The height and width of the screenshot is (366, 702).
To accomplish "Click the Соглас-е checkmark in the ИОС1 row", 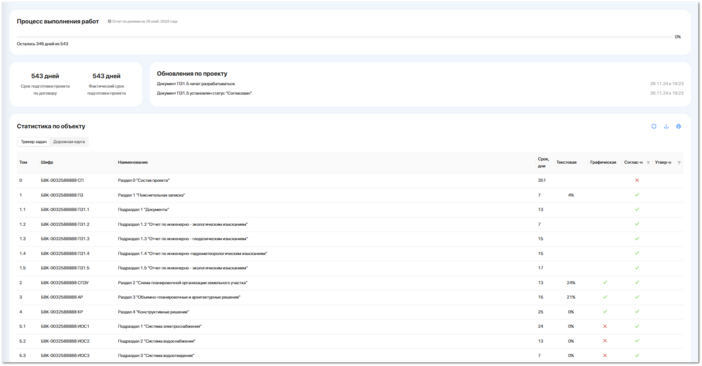I will pyautogui.click(x=637, y=326).
